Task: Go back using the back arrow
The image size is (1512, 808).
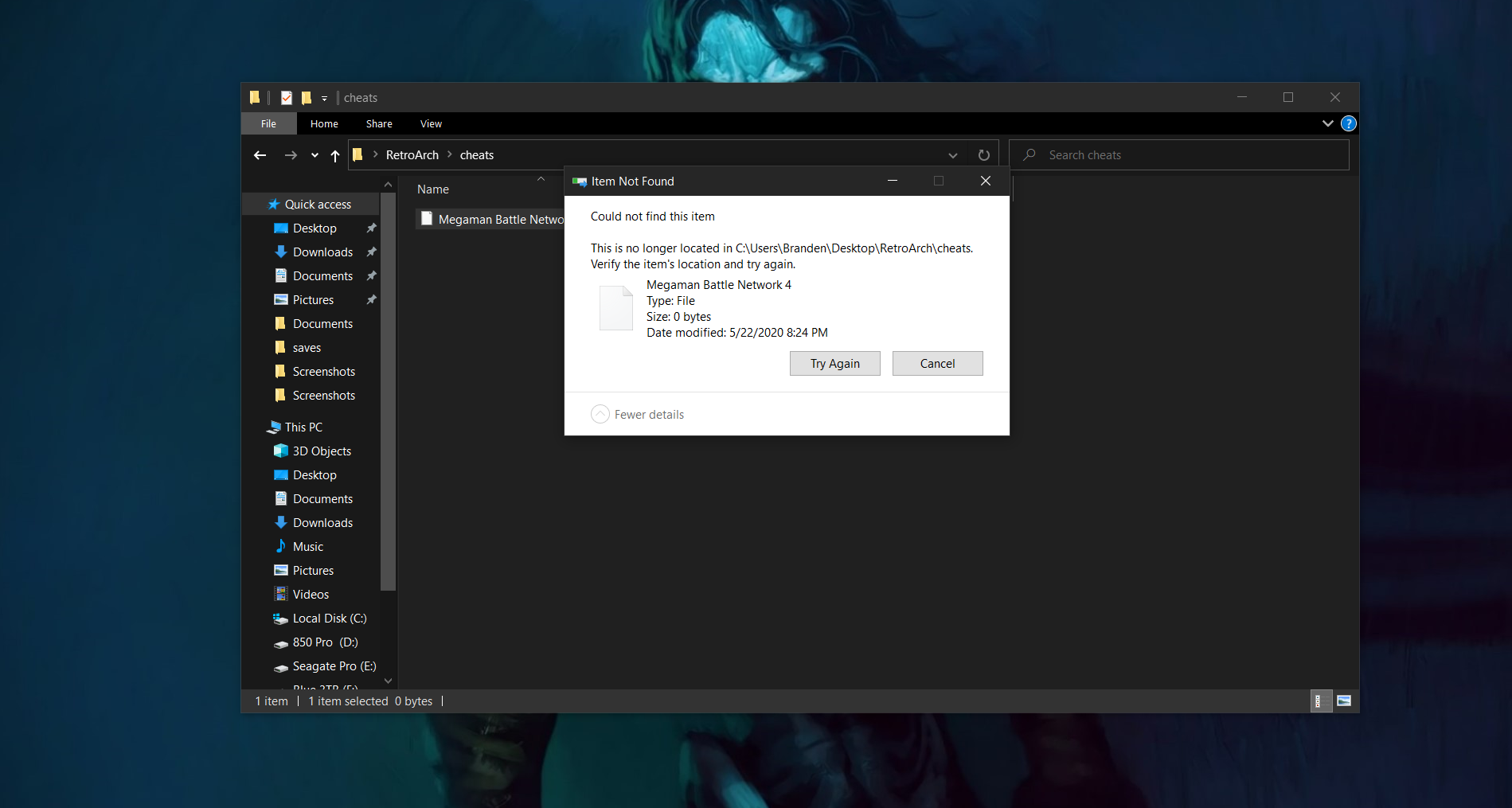Action: click(260, 154)
